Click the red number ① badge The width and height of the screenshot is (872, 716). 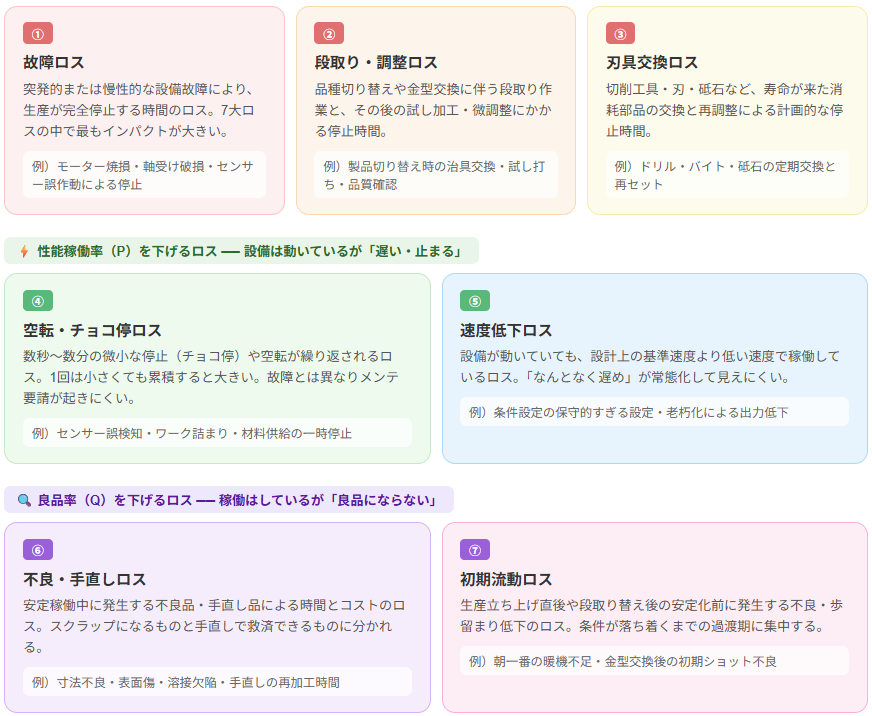coord(38,33)
